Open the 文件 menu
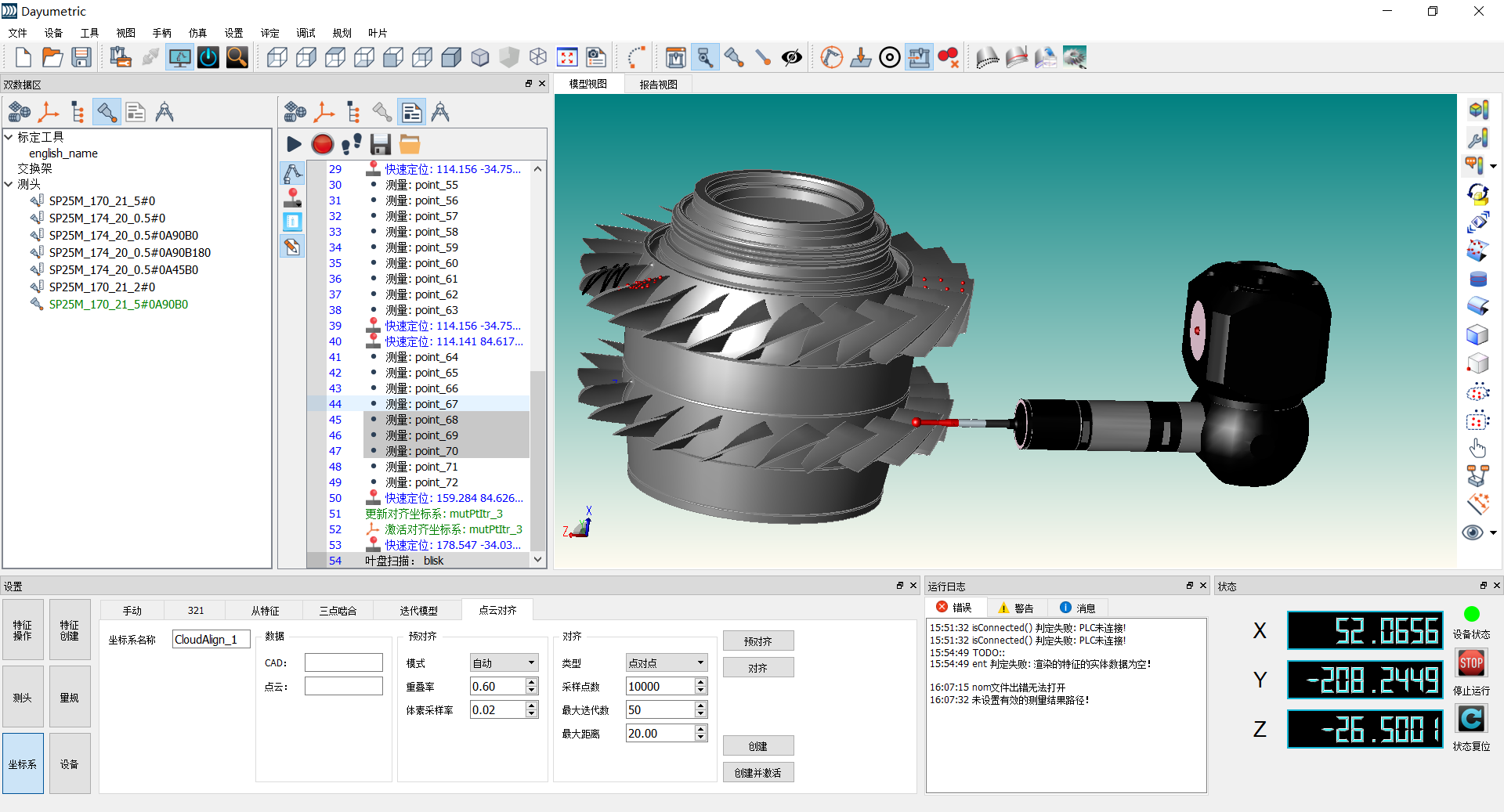 (17, 33)
